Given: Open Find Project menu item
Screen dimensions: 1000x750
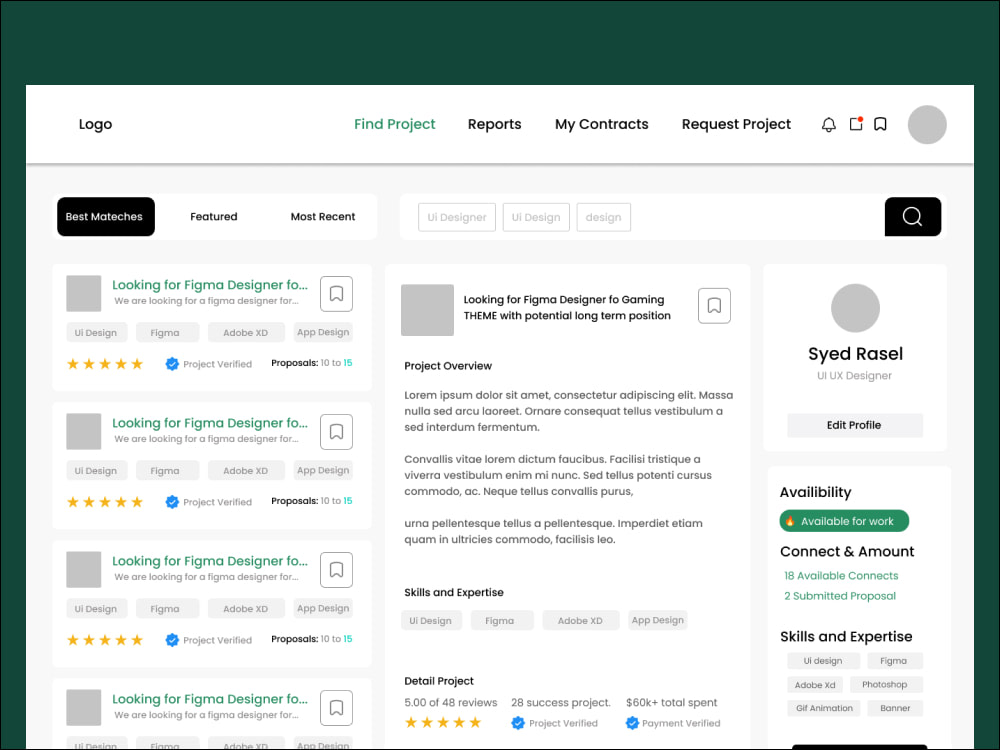Looking at the screenshot, I should [395, 124].
